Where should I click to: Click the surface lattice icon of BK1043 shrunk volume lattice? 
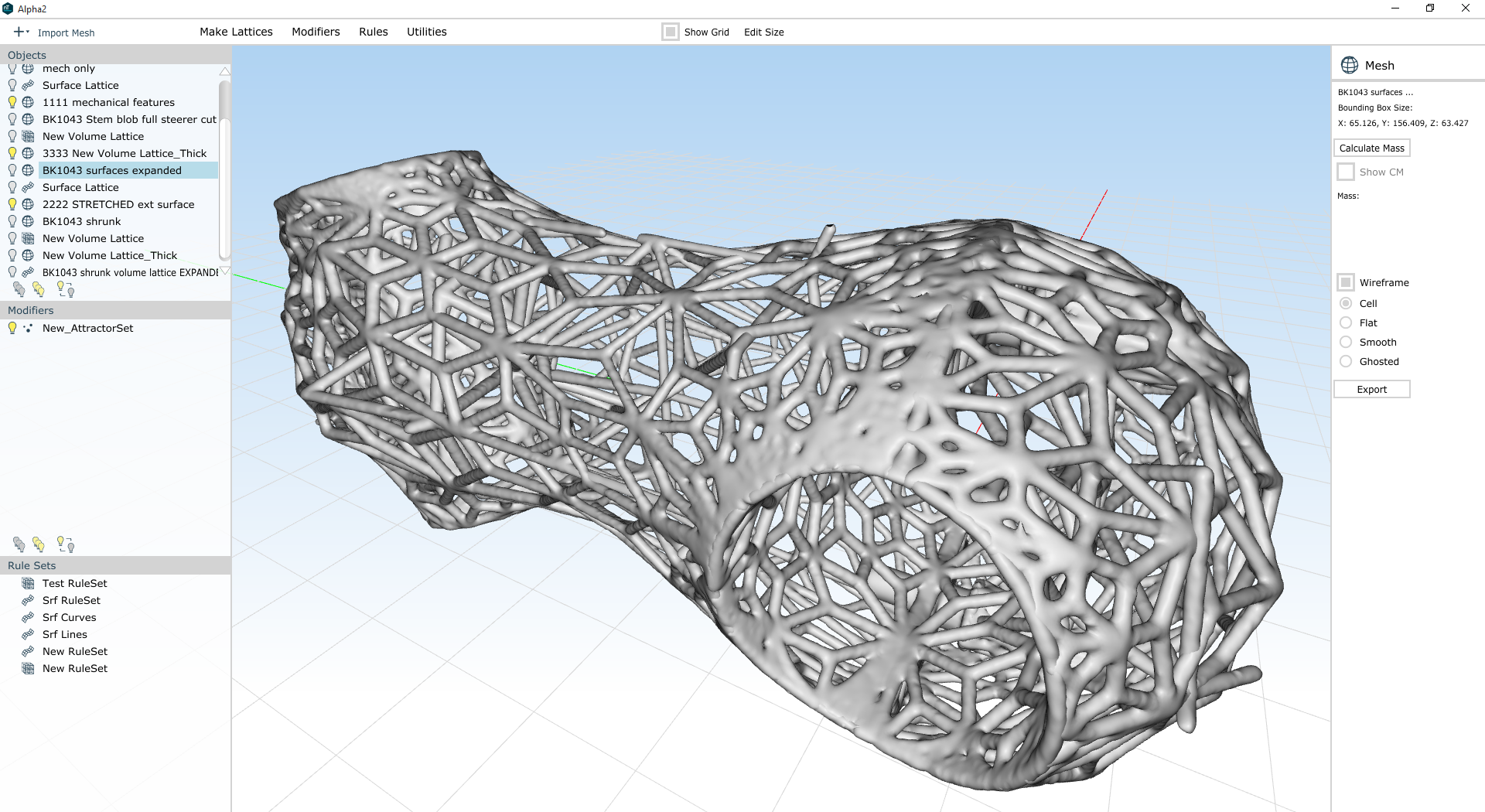[x=28, y=272]
